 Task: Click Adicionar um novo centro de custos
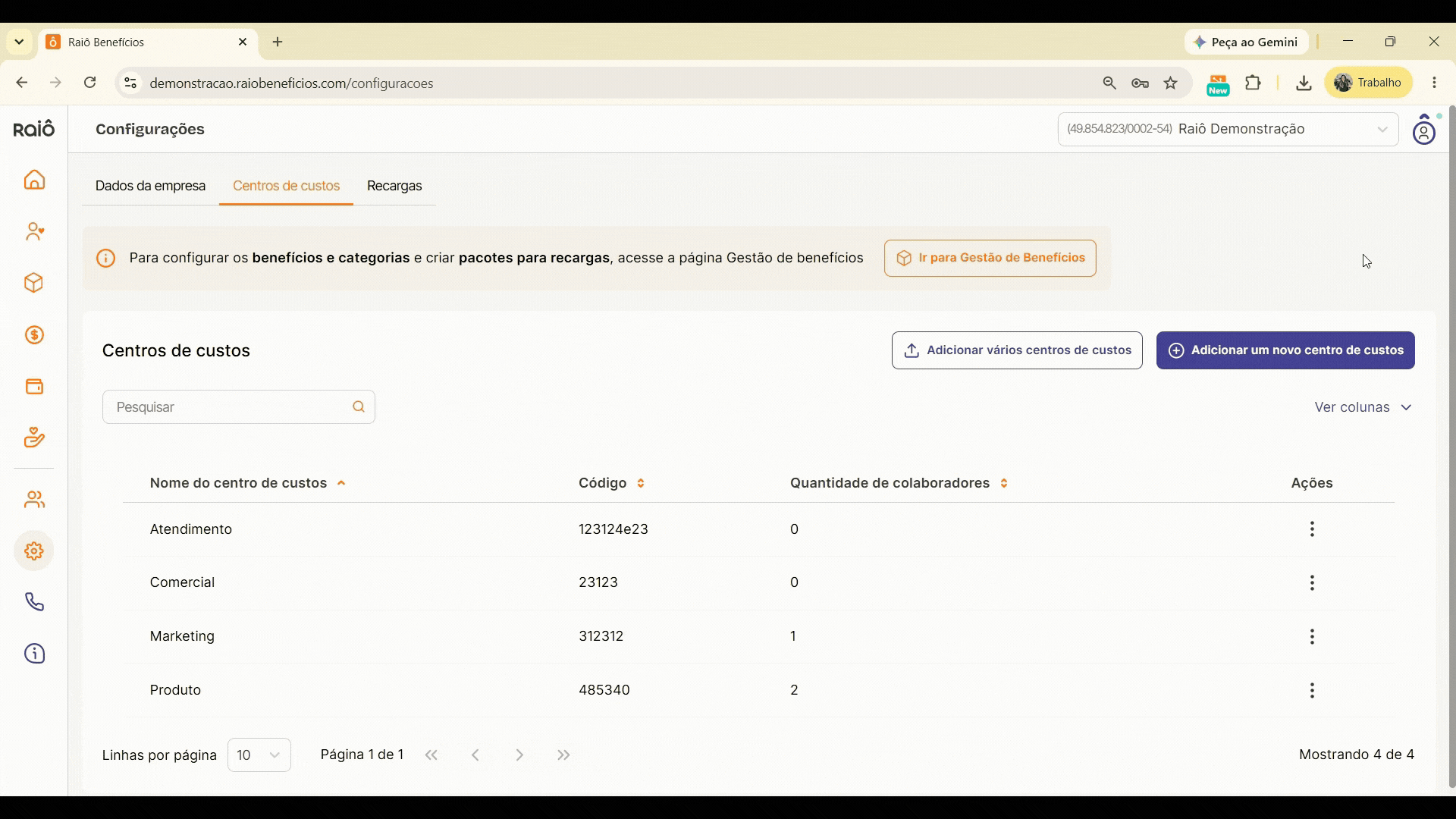[x=1285, y=350]
